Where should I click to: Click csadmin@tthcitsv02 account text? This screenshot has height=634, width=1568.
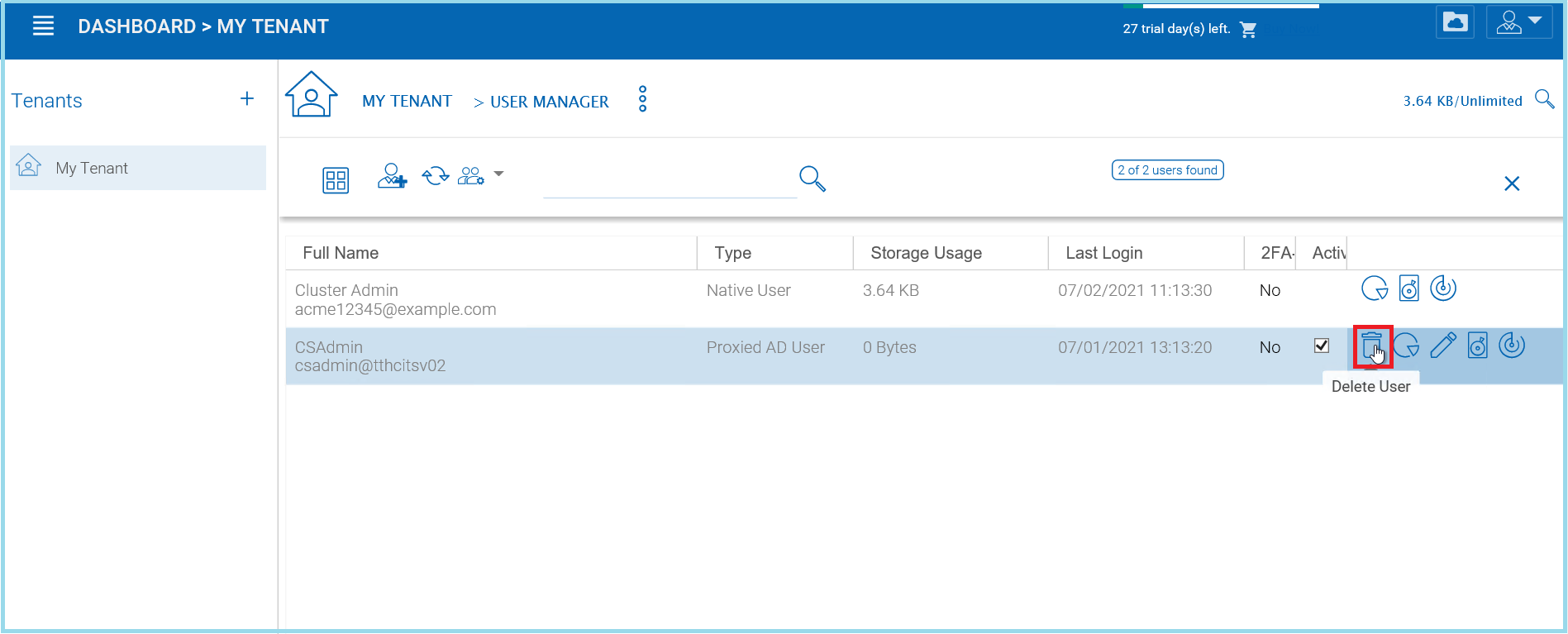click(x=370, y=365)
